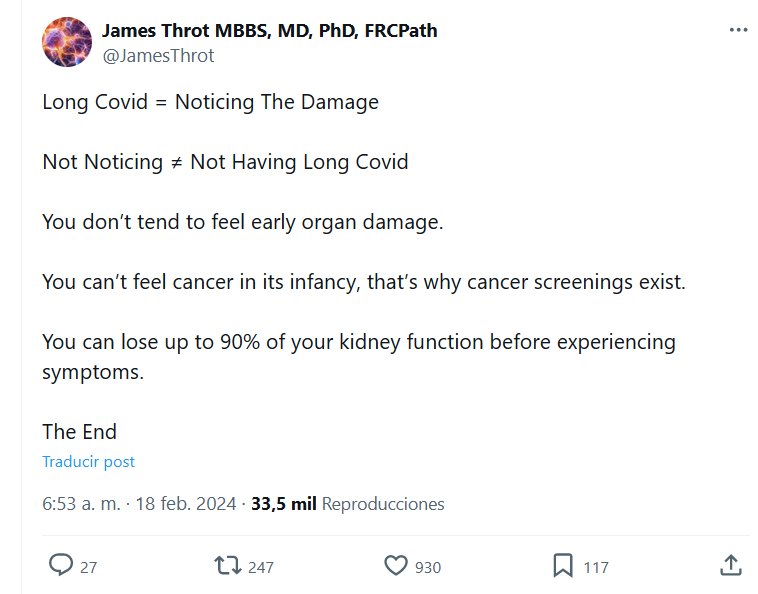Click the 6:53 a. m. timestamp
This screenshot has width=758, height=594.
80,504
